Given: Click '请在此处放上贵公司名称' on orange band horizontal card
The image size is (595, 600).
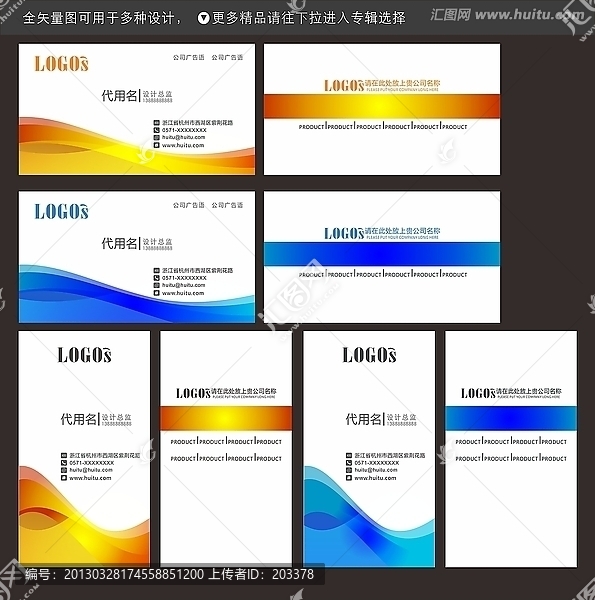Looking at the screenshot, I should tap(402, 83).
